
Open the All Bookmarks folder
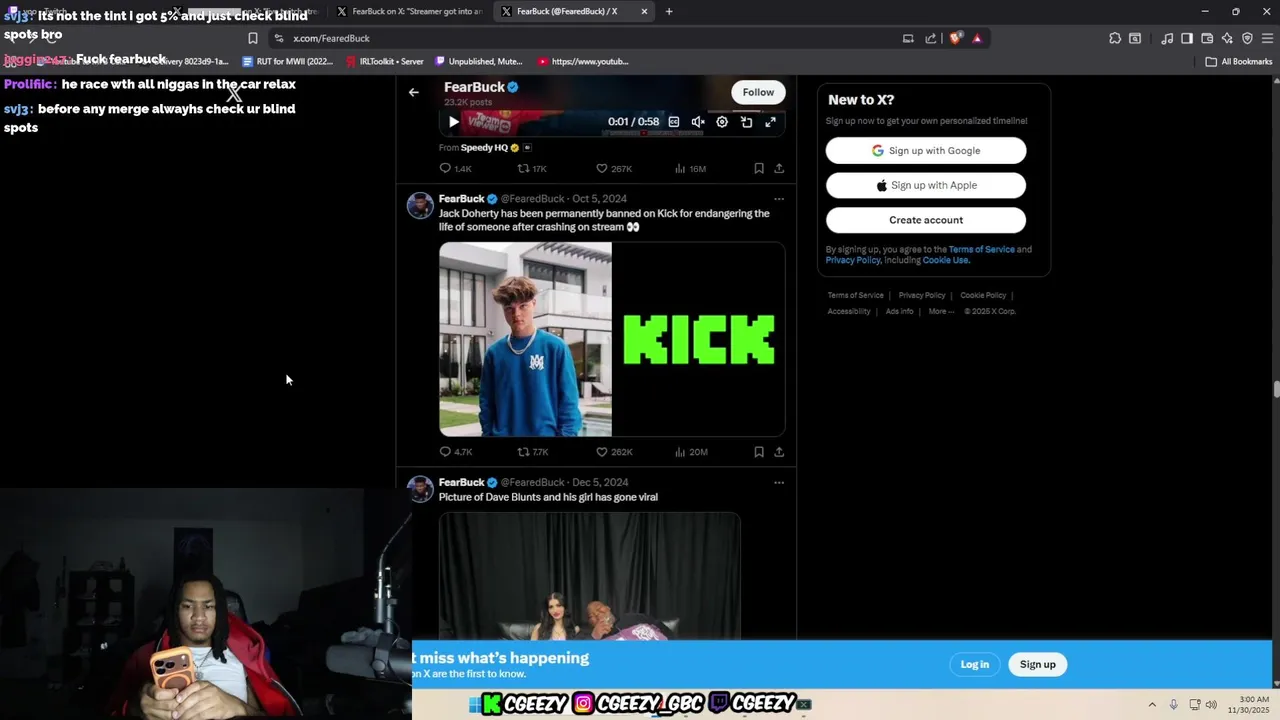(x=1239, y=62)
